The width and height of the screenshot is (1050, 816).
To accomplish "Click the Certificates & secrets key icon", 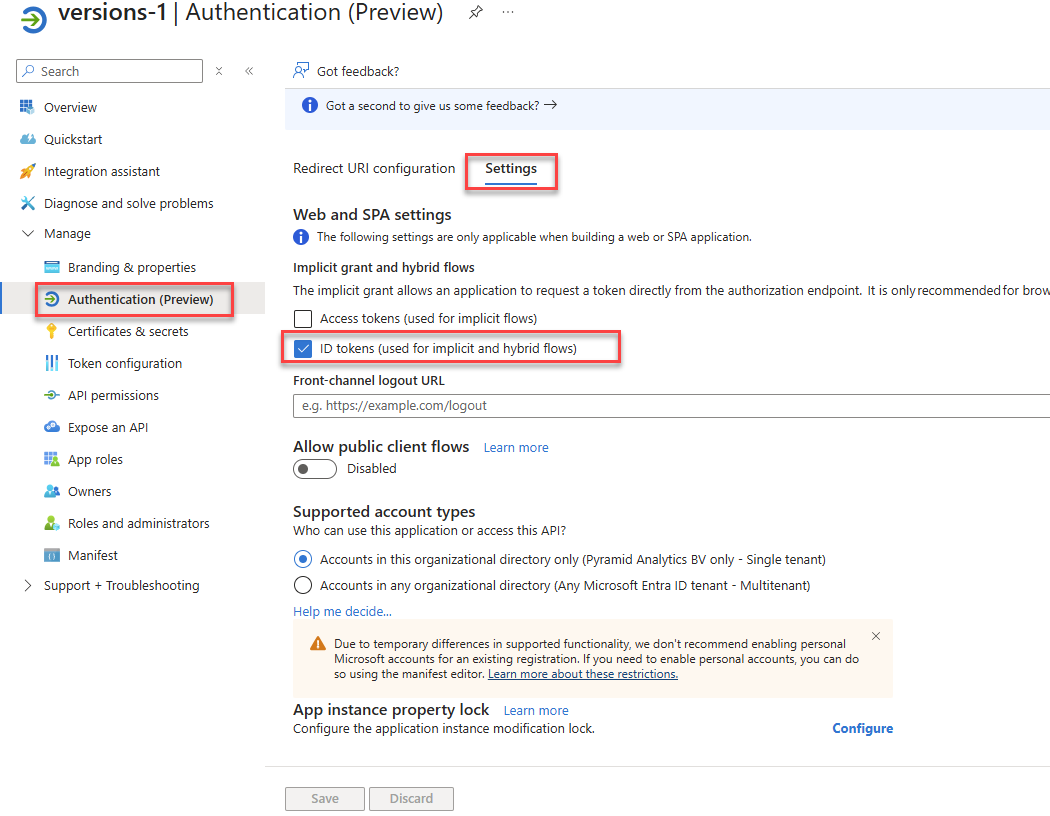I will coord(51,331).
